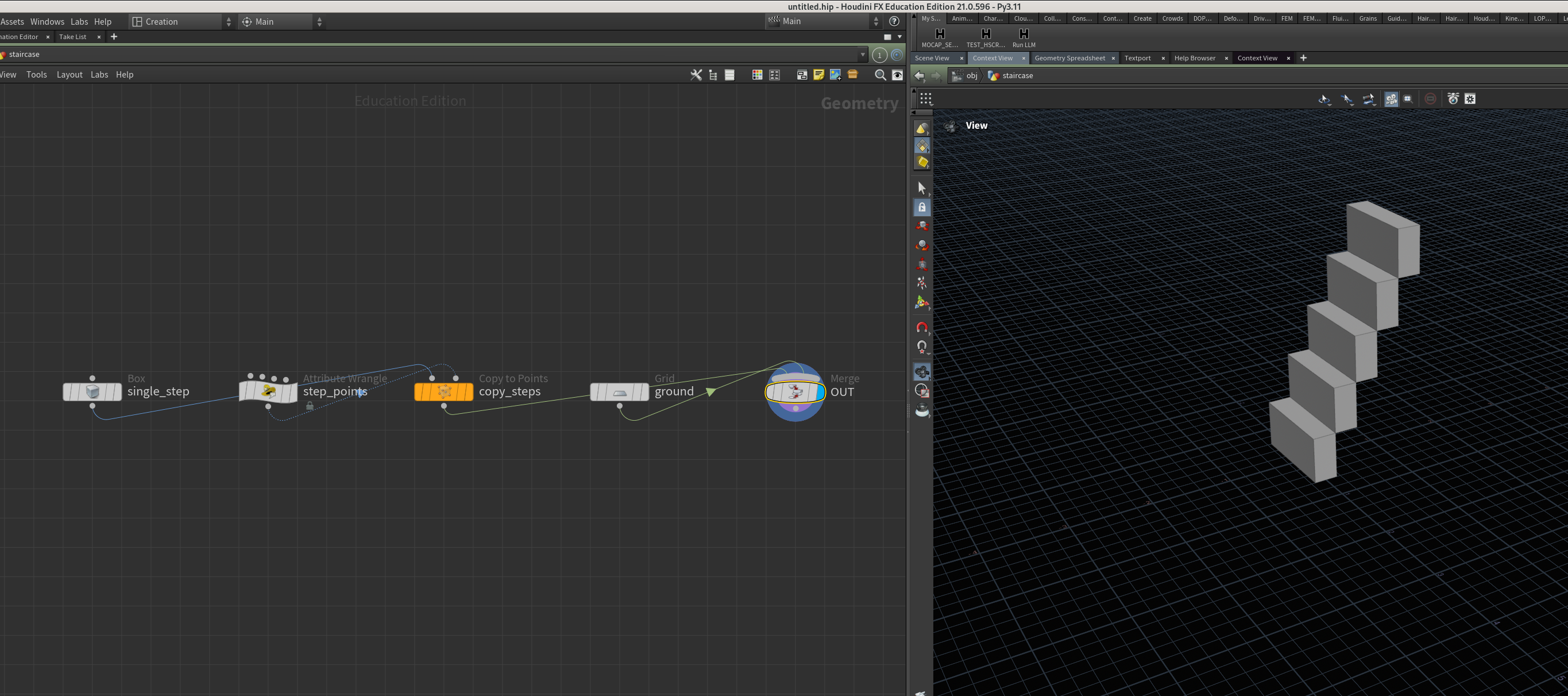Click the obj path breadcrumb
1568x696 pixels.
click(965, 76)
